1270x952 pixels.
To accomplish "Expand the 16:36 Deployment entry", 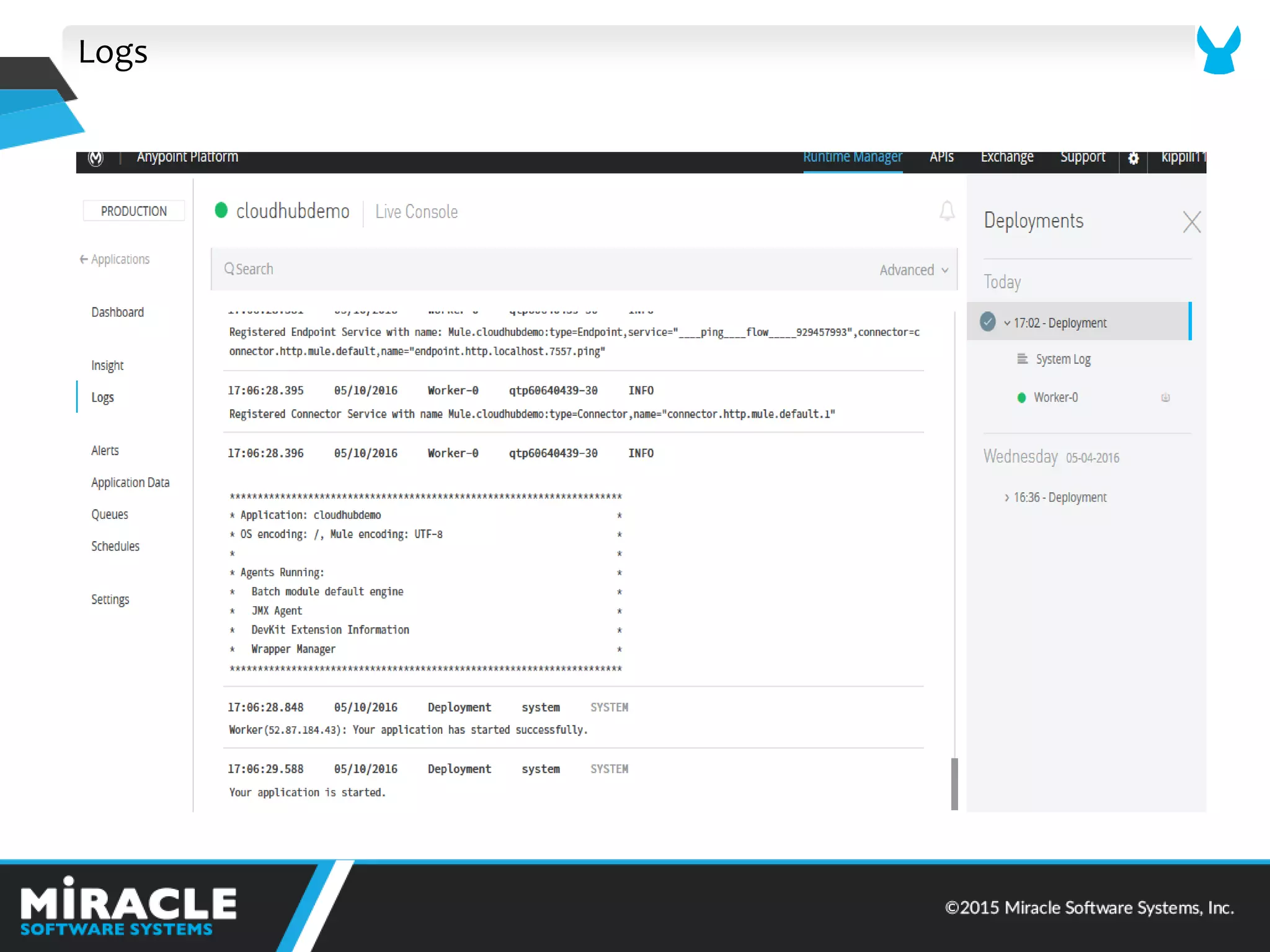I will (1006, 498).
